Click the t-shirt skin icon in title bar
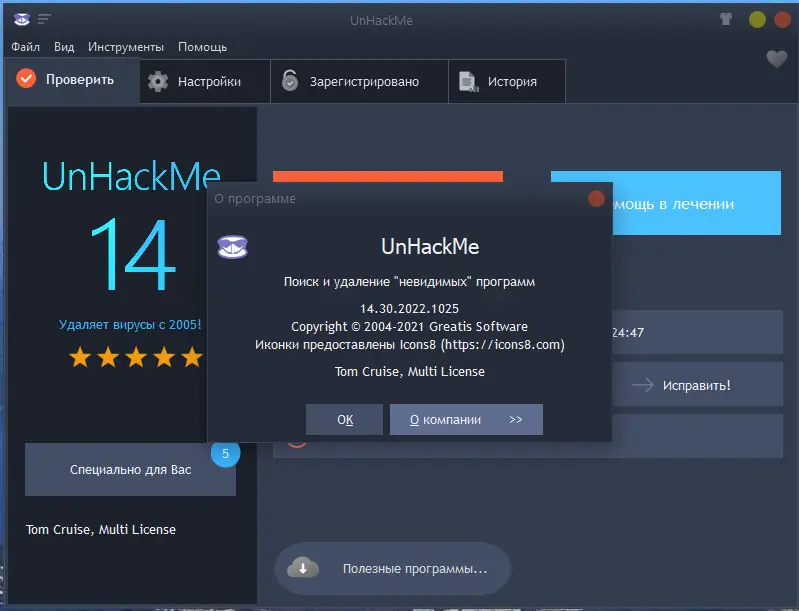 (x=726, y=19)
